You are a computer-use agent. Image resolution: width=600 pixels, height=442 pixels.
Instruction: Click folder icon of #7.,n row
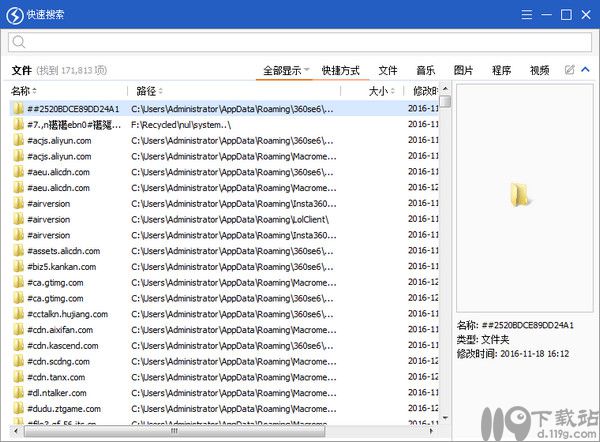[18, 125]
